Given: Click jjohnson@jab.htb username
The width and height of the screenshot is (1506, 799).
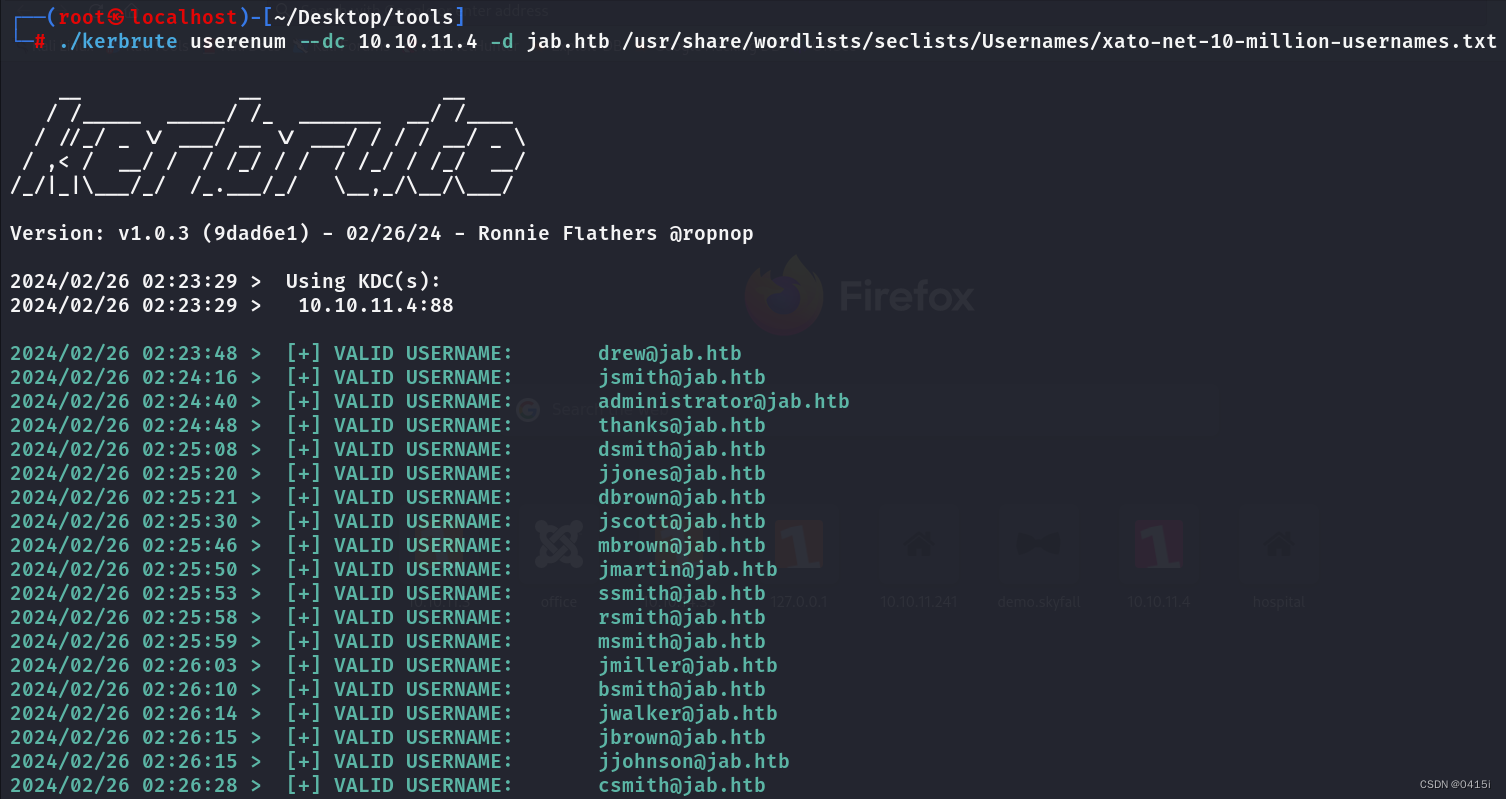Looking at the screenshot, I should 694,762.
